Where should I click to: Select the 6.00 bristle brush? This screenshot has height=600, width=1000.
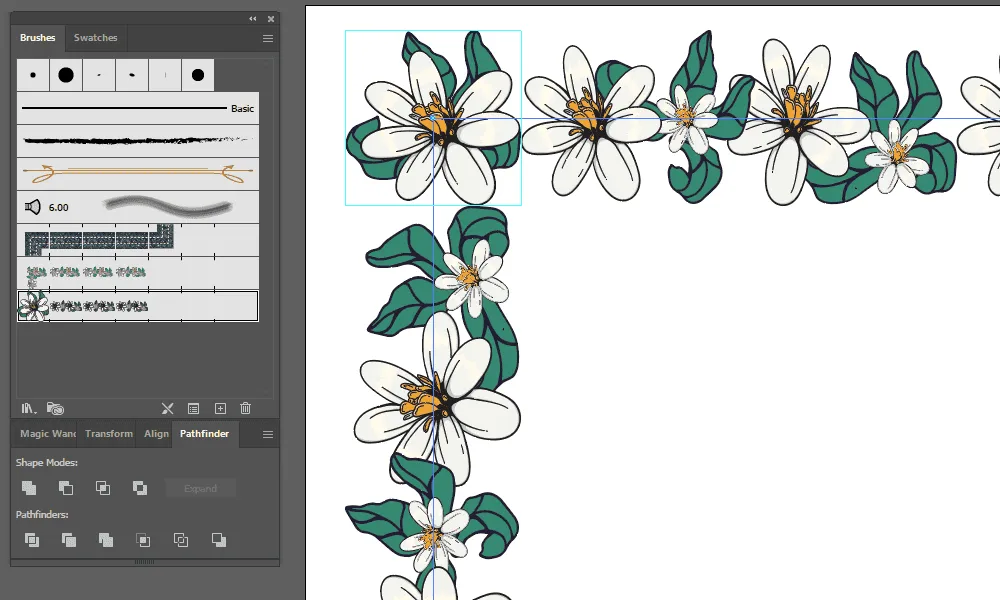coord(138,207)
